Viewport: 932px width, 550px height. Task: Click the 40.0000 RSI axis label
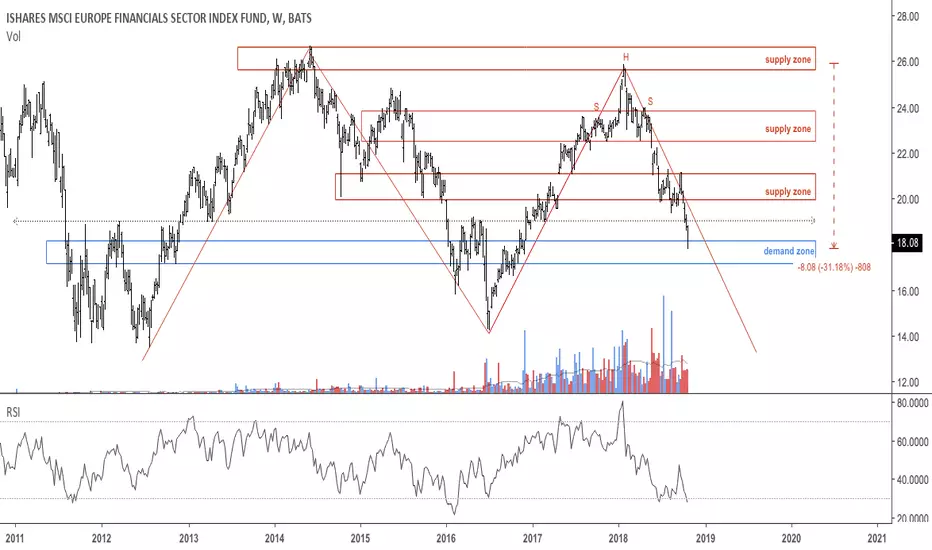point(912,480)
